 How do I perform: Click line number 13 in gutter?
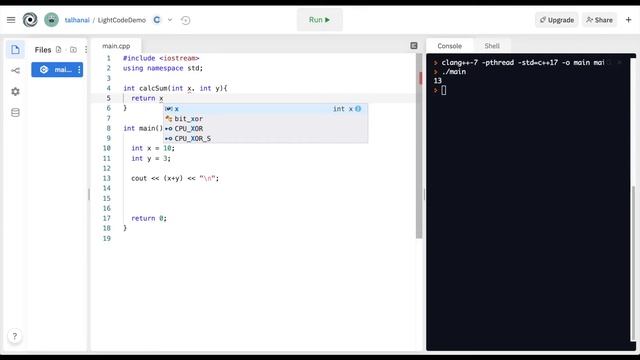[x=107, y=178]
